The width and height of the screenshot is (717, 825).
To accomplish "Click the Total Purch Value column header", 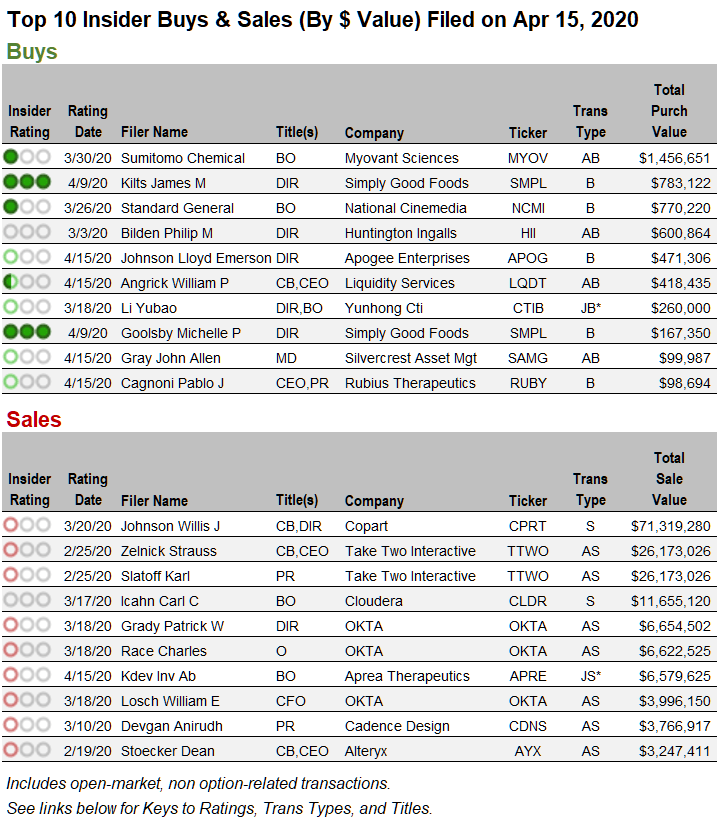I will [x=669, y=110].
